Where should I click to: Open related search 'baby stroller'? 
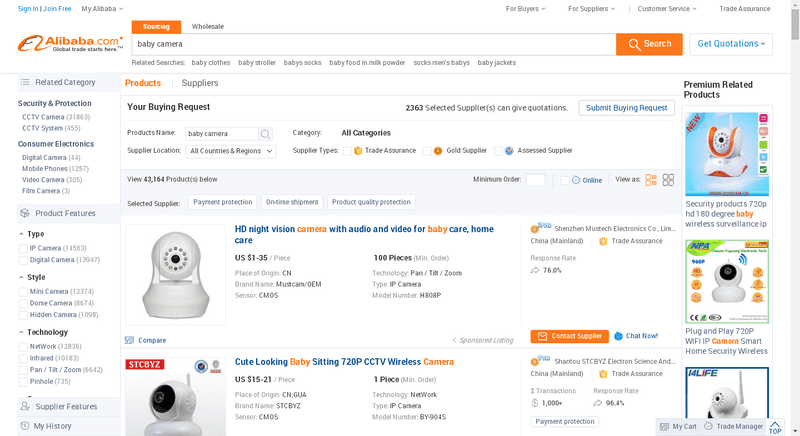click(x=257, y=63)
